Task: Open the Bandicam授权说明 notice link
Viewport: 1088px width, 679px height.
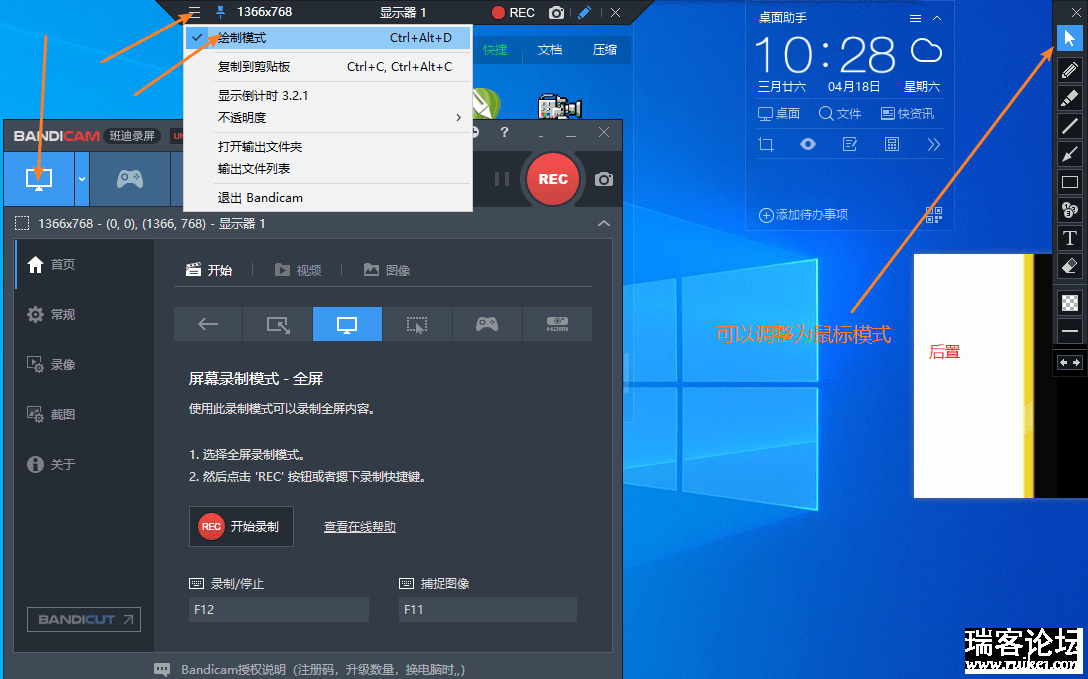Action: click(323, 669)
